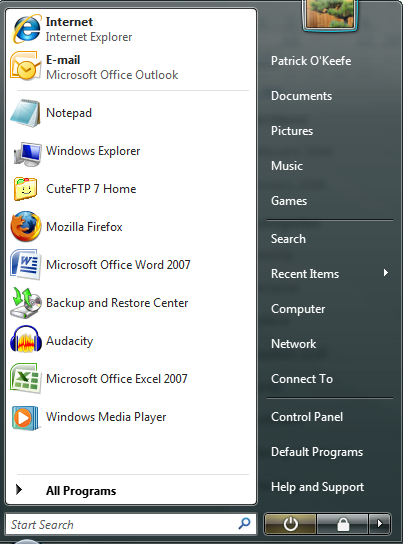This screenshot has height=544, width=403.
Task: Click the Windows Explorer monitor icon
Action: (27, 153)
